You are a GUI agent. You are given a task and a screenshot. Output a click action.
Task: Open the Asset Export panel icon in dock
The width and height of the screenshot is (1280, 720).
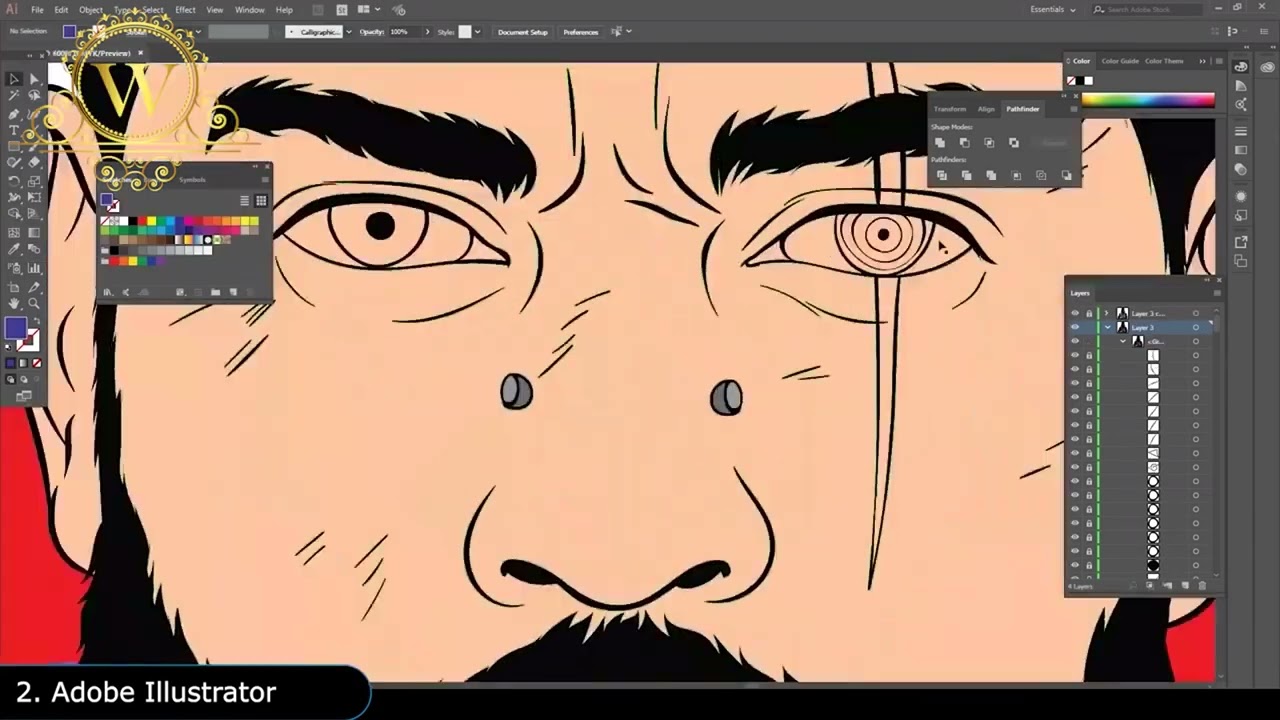(1241, 242)
